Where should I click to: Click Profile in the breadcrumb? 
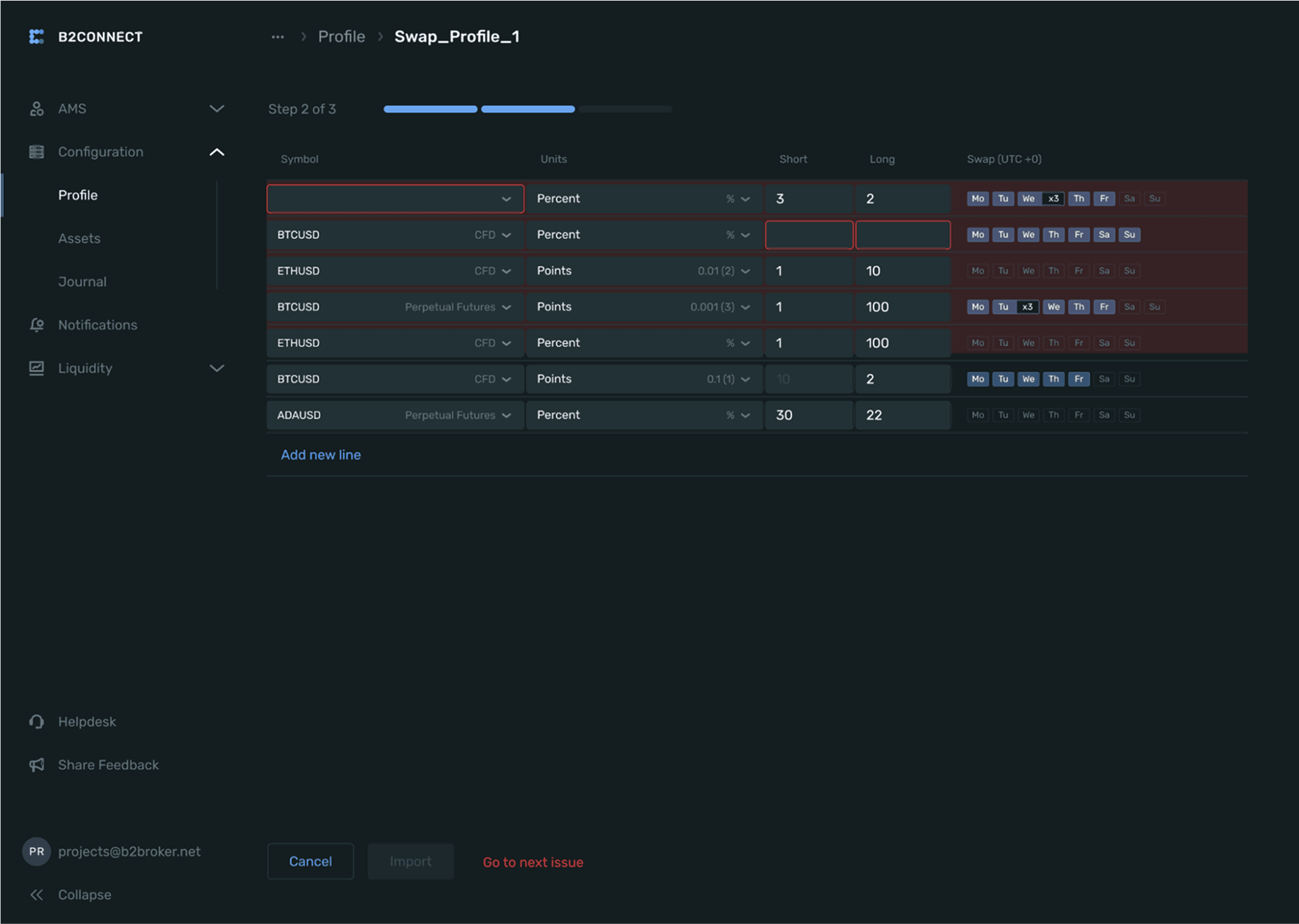click(341, 36)
